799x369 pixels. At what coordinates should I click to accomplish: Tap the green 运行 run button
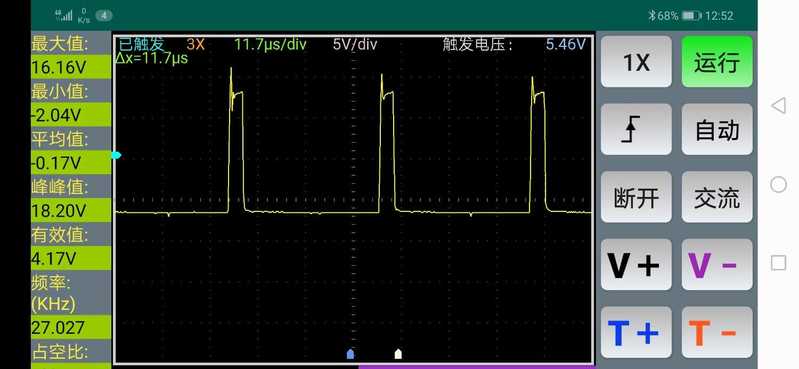pyautogui.click(x=717, y=62)
